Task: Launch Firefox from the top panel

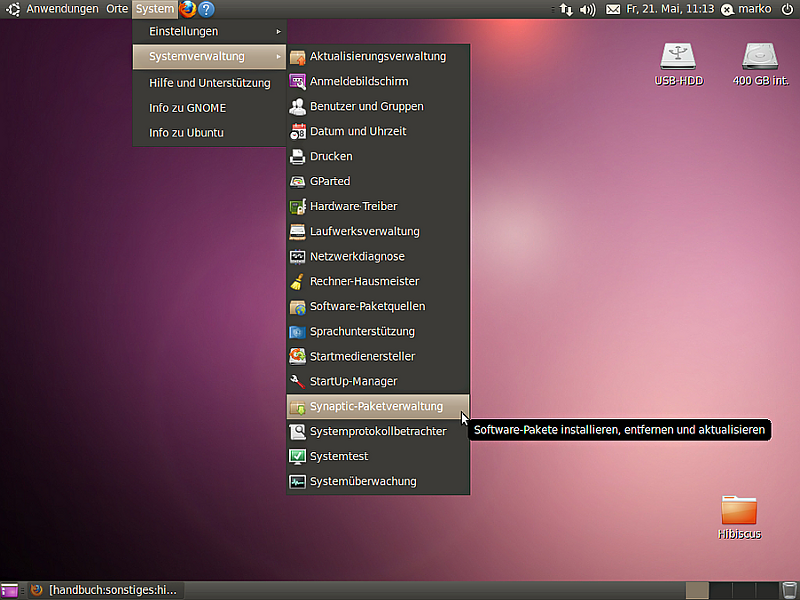Action: tap(188, 9)
